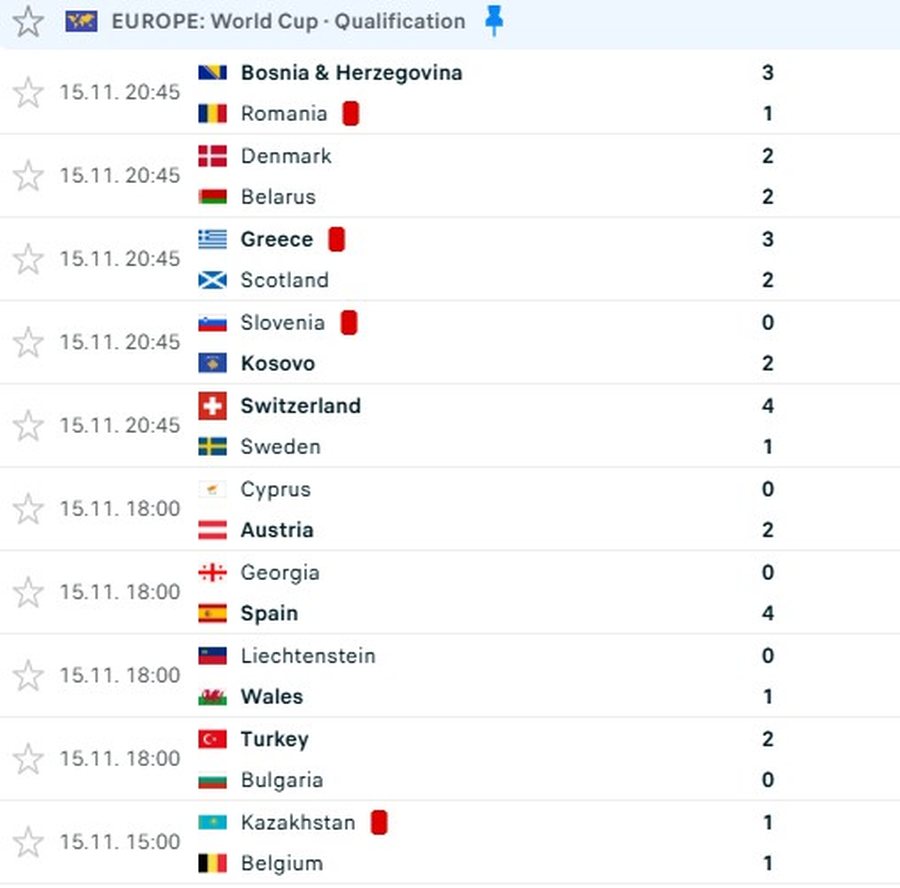
Task: Click Kazakhstan's red card icon
Action: coord(378,822)
